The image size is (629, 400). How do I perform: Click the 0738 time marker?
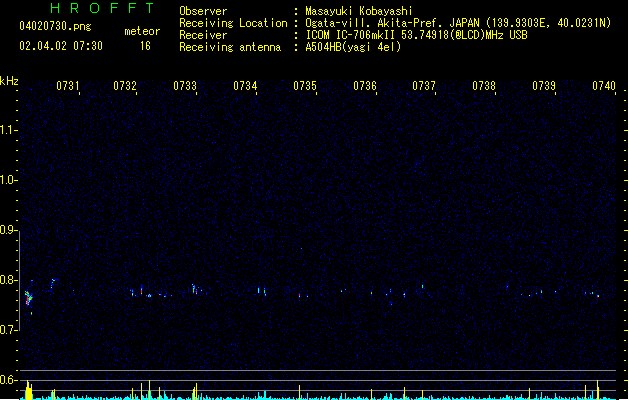click(484, 86)
